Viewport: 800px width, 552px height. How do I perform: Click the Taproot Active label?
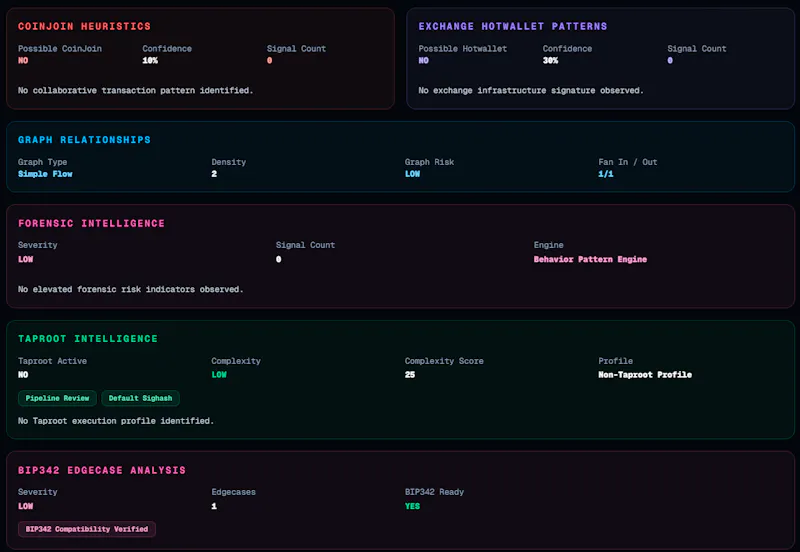click(x=52, y=361)
